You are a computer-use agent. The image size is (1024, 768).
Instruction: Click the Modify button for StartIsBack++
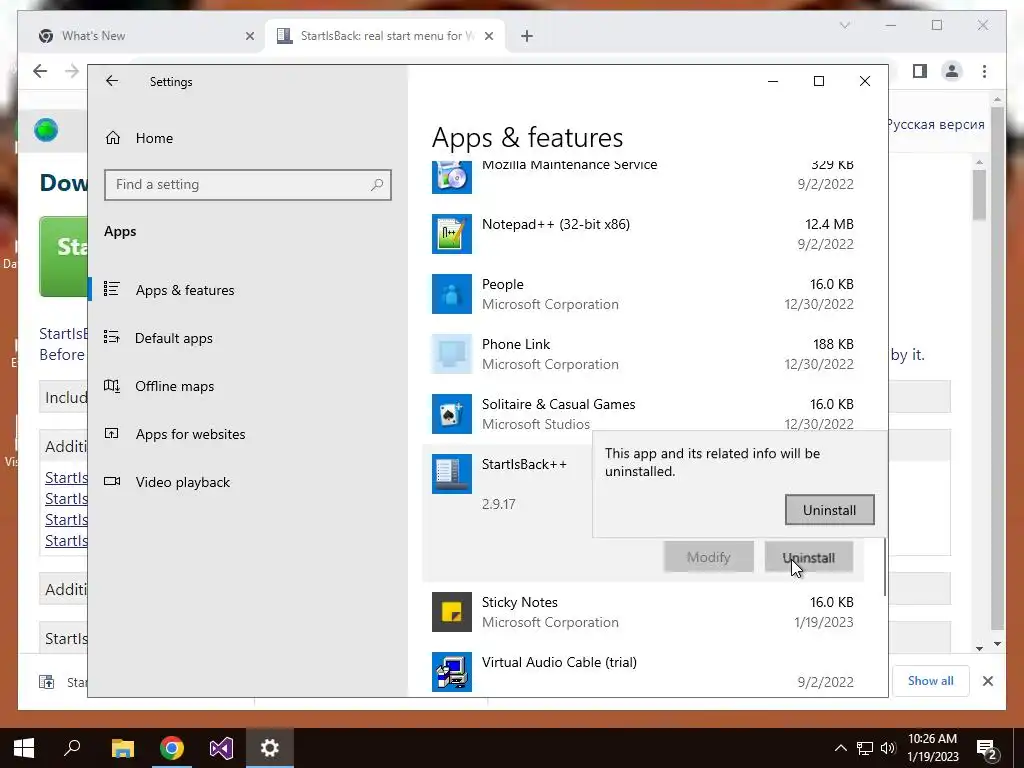coord(709,557)
